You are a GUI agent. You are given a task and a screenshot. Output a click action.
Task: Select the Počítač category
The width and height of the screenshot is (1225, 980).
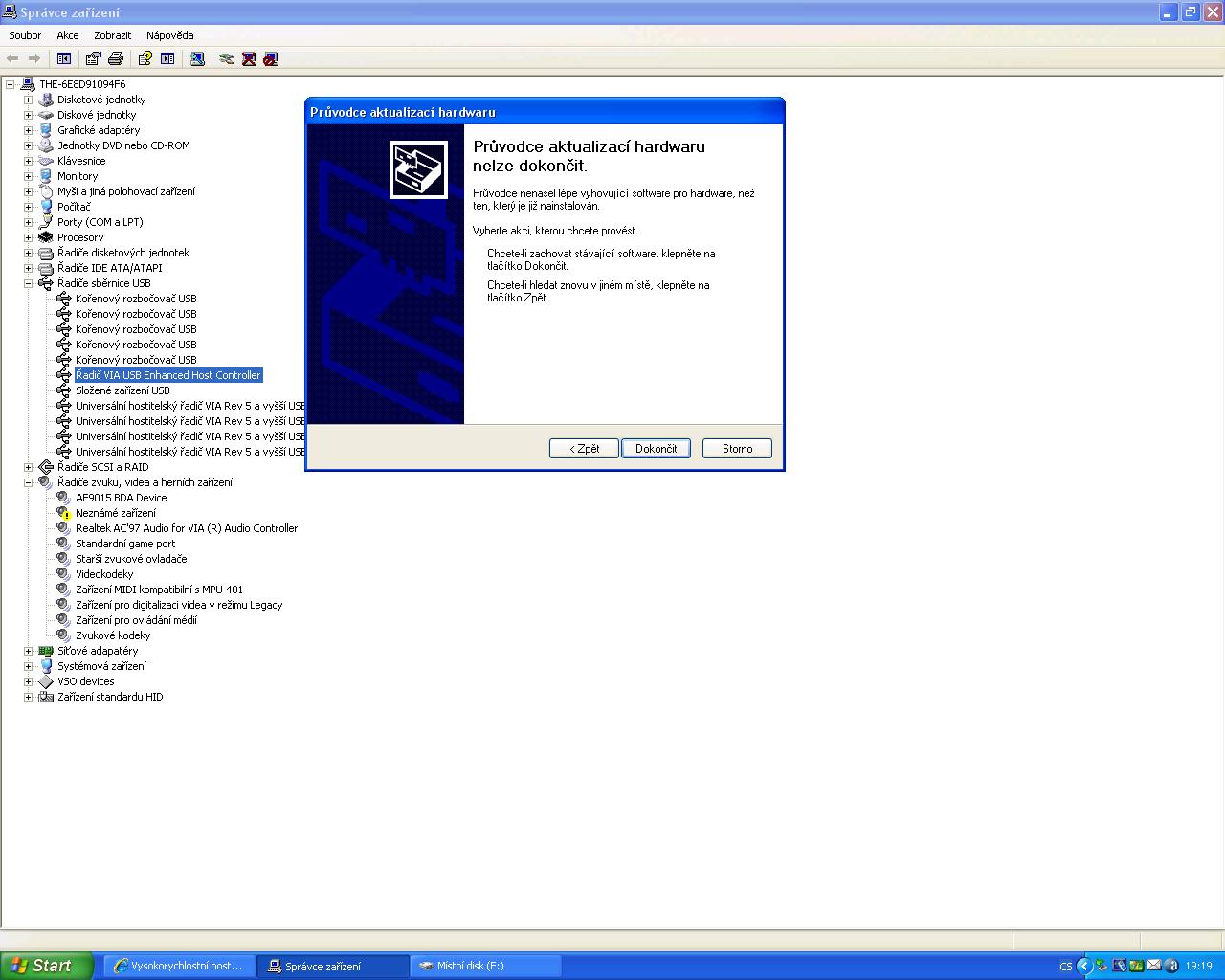[x=74, y=207]
